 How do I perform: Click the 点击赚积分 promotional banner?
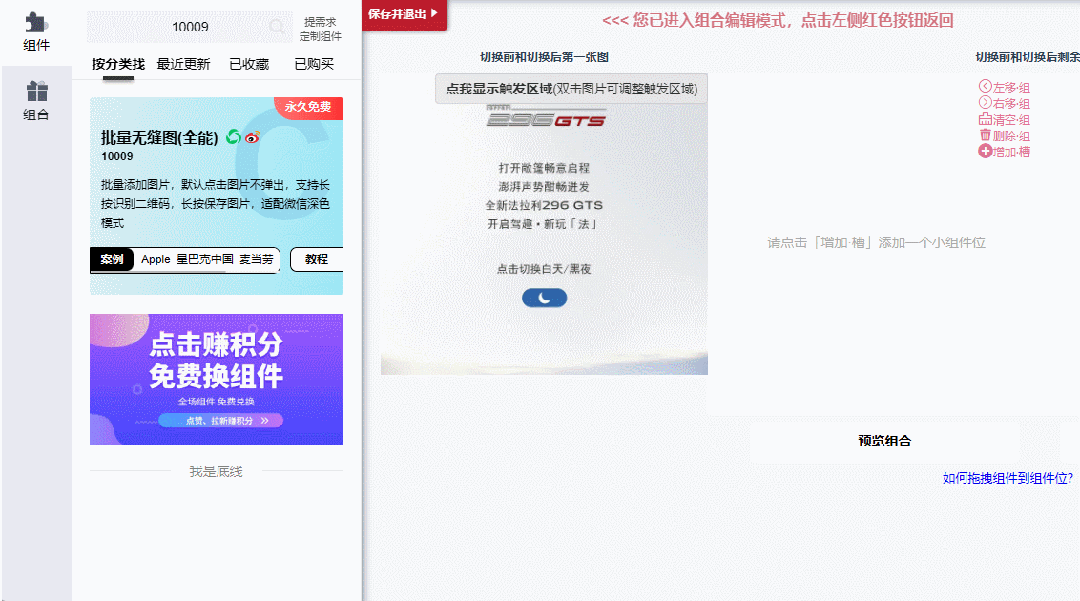coord(216,379)
